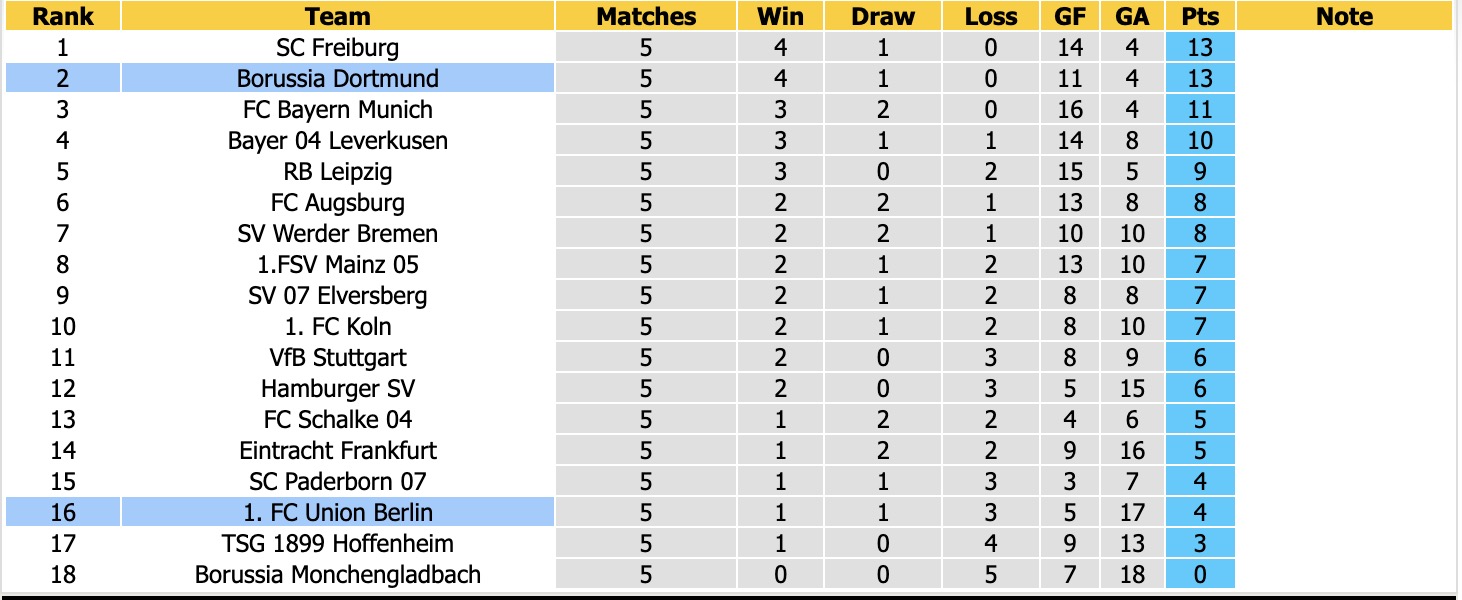Select highlighted Borussia Dortmund team
The height and width of the screenshot is (600, 1462).
(338, 78)
